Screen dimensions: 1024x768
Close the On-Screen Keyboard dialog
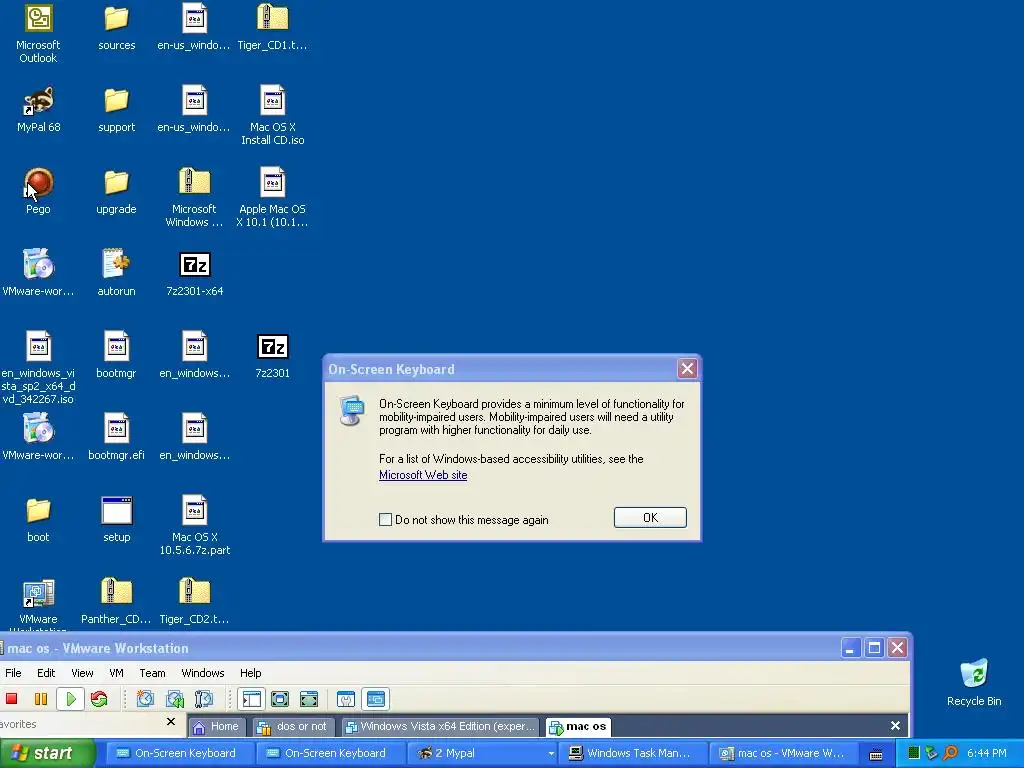pos(687,369)
